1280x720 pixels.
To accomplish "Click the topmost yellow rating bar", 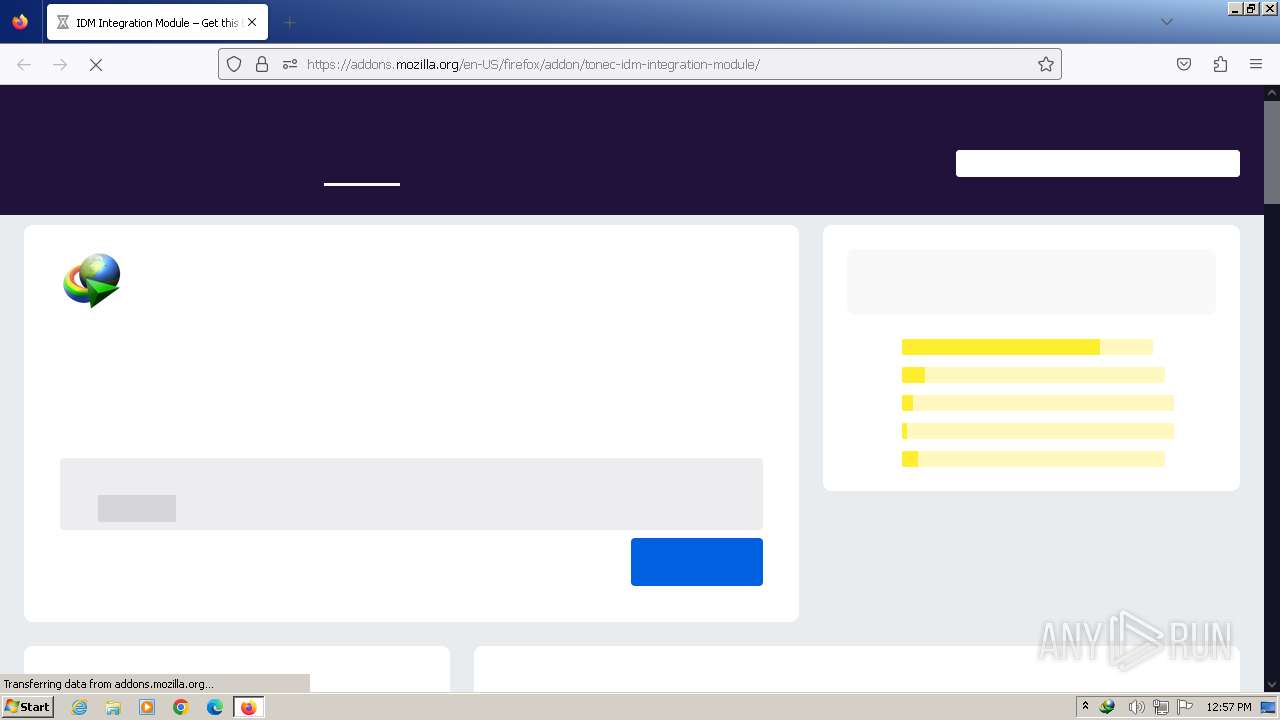I will tap(1027, 347).
